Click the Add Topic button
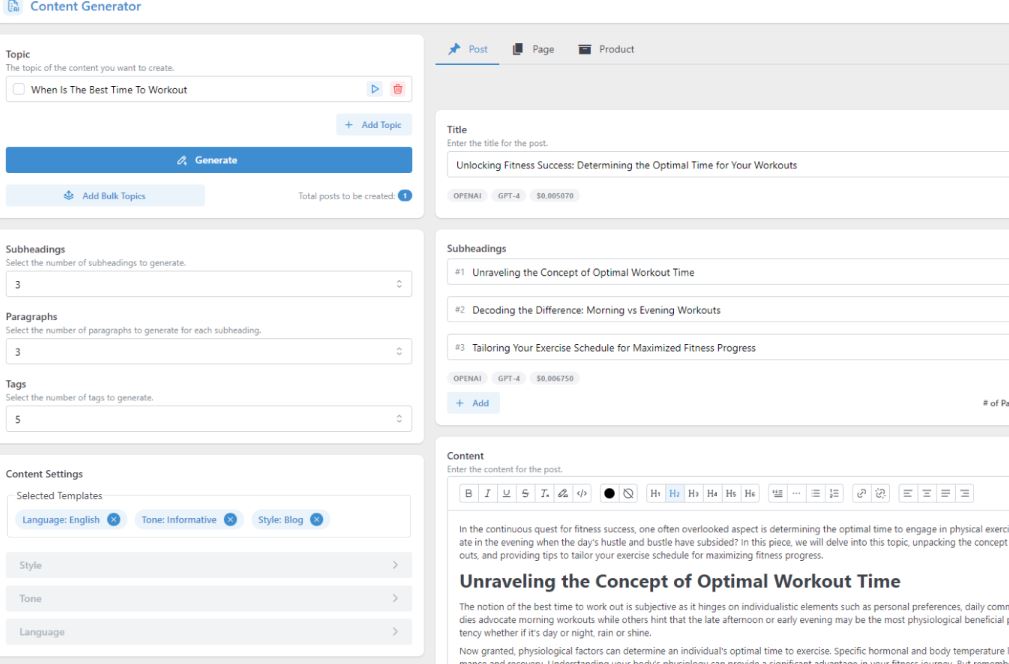Screen dimensions: 1009x664 point(374,125)
